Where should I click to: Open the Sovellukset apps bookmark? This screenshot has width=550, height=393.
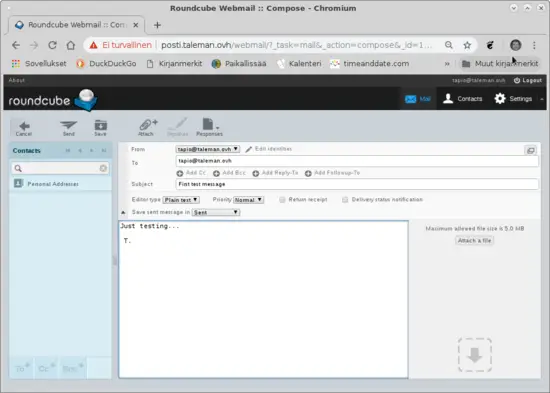point(39,64)
